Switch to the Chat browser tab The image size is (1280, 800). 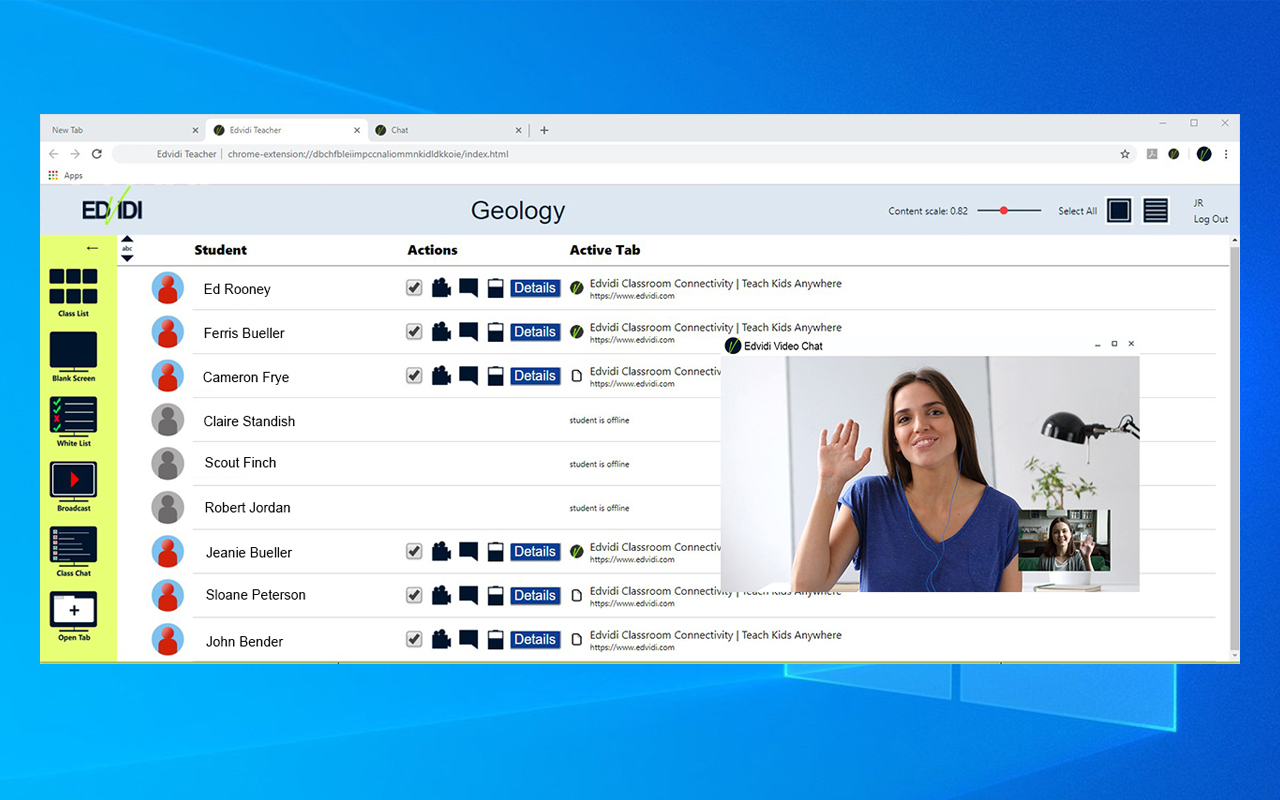448,130
